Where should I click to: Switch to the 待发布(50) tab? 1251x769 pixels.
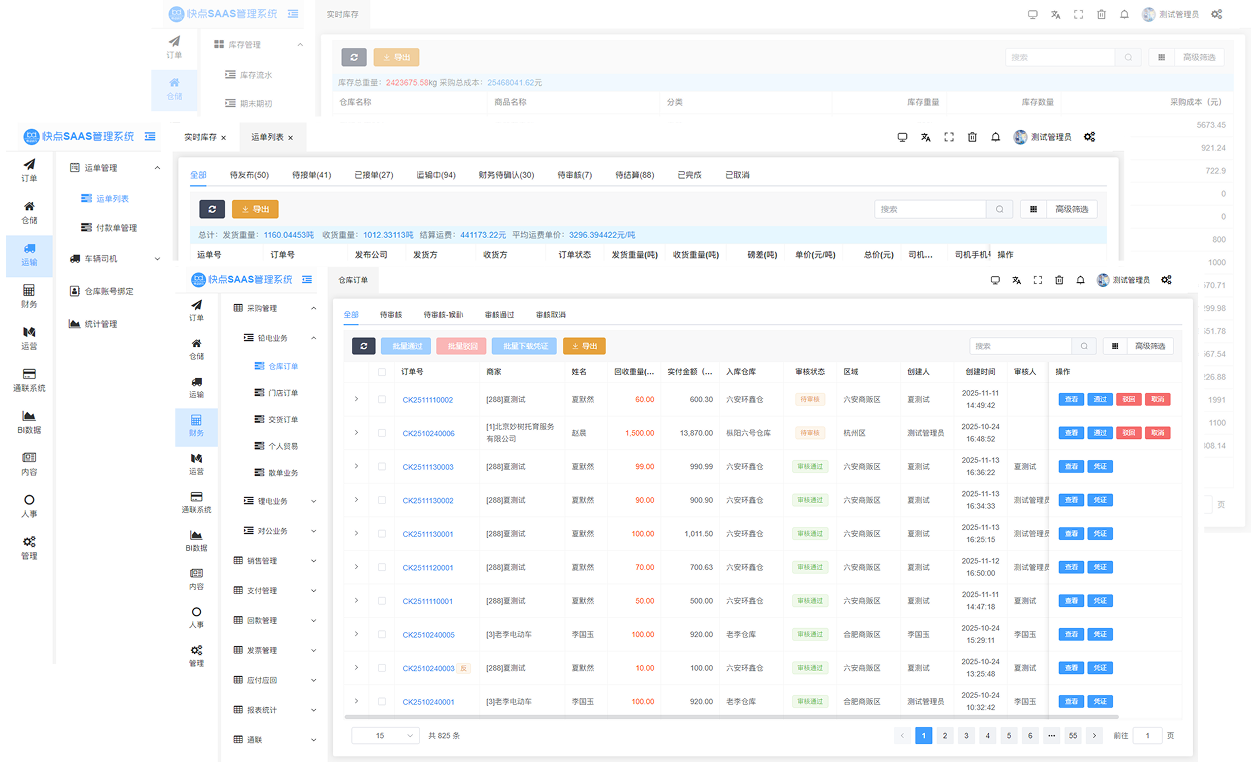[249, 175]
